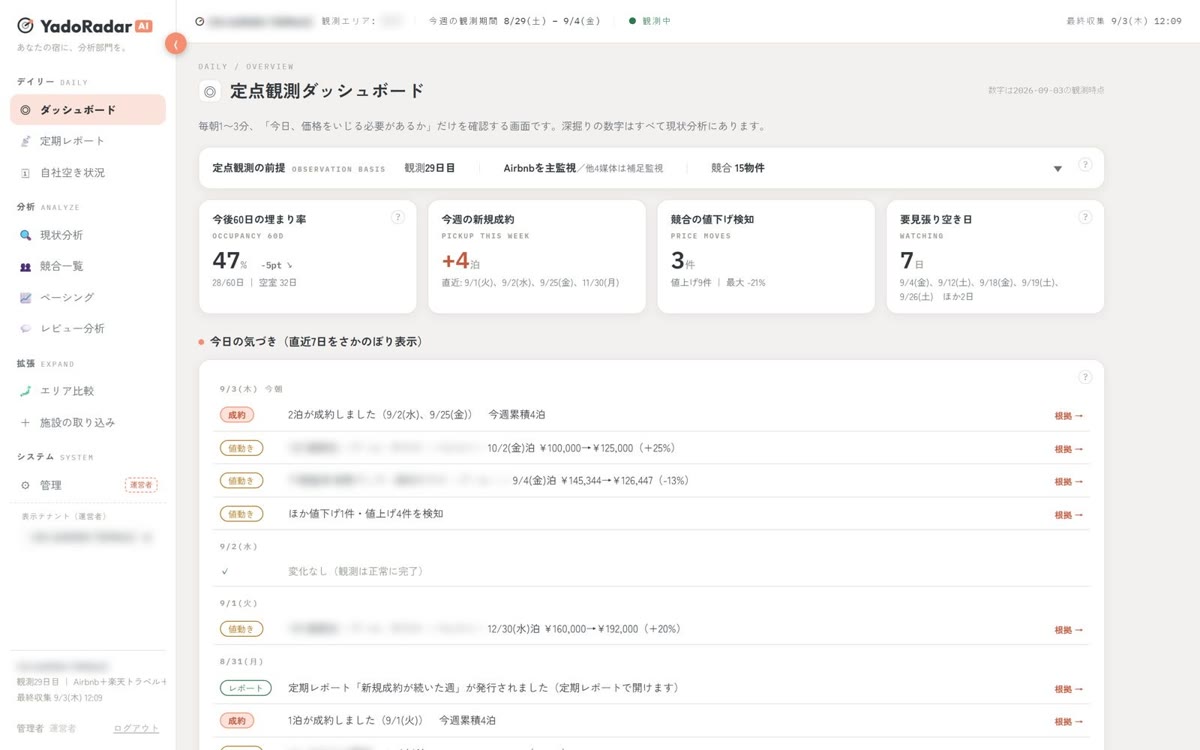This screenshot has width=1200, height=750.
Task: Click the 管理 gear icon
Action: pos(26,485)
